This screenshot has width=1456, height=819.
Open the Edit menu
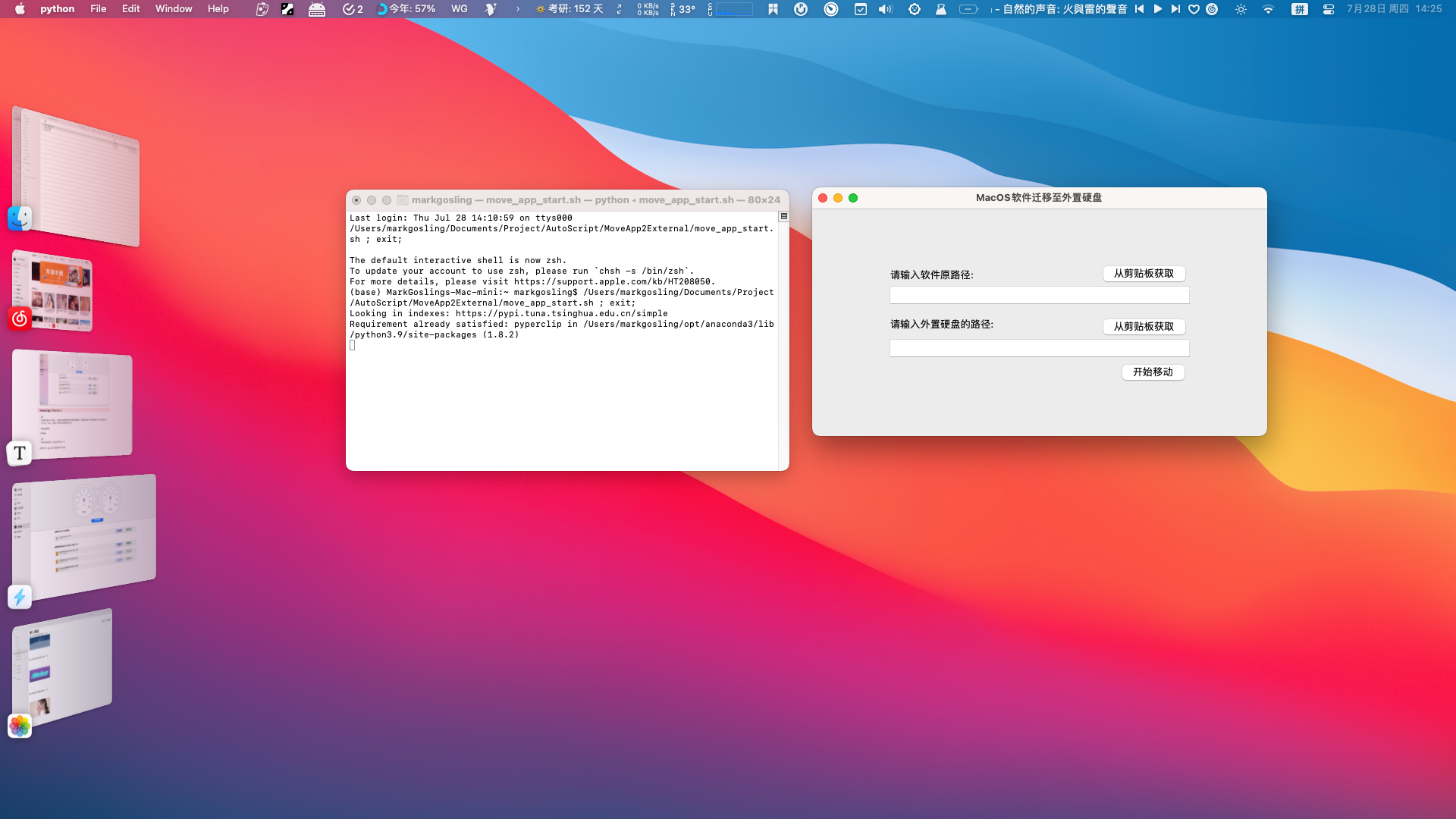(x=131, y=9)
